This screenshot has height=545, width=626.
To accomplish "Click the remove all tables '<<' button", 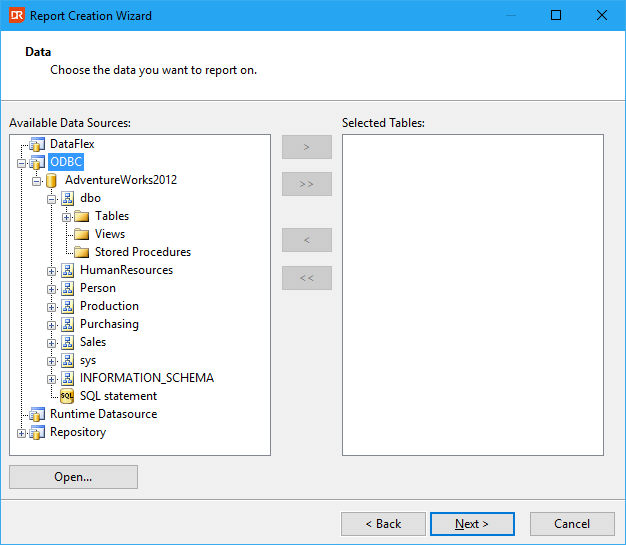I will pyautogui.click(x=307, y=278).
